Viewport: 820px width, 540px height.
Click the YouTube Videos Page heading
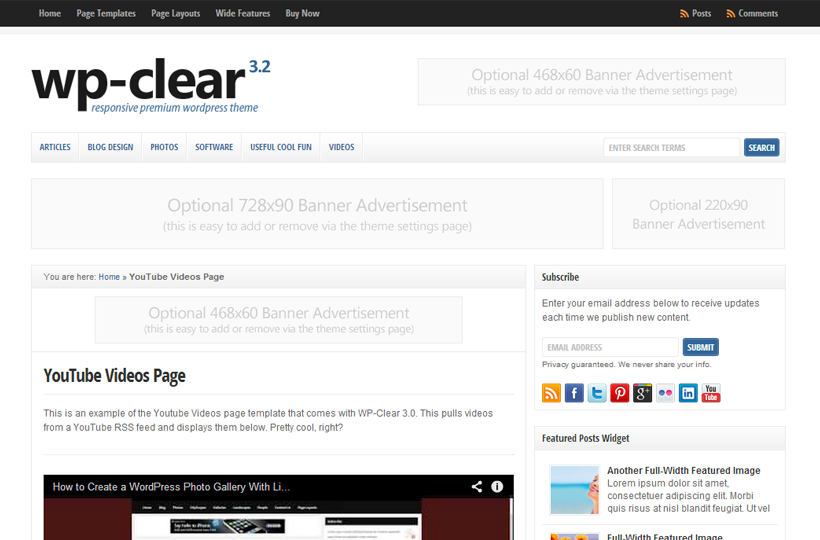click(x=115, y=376)
